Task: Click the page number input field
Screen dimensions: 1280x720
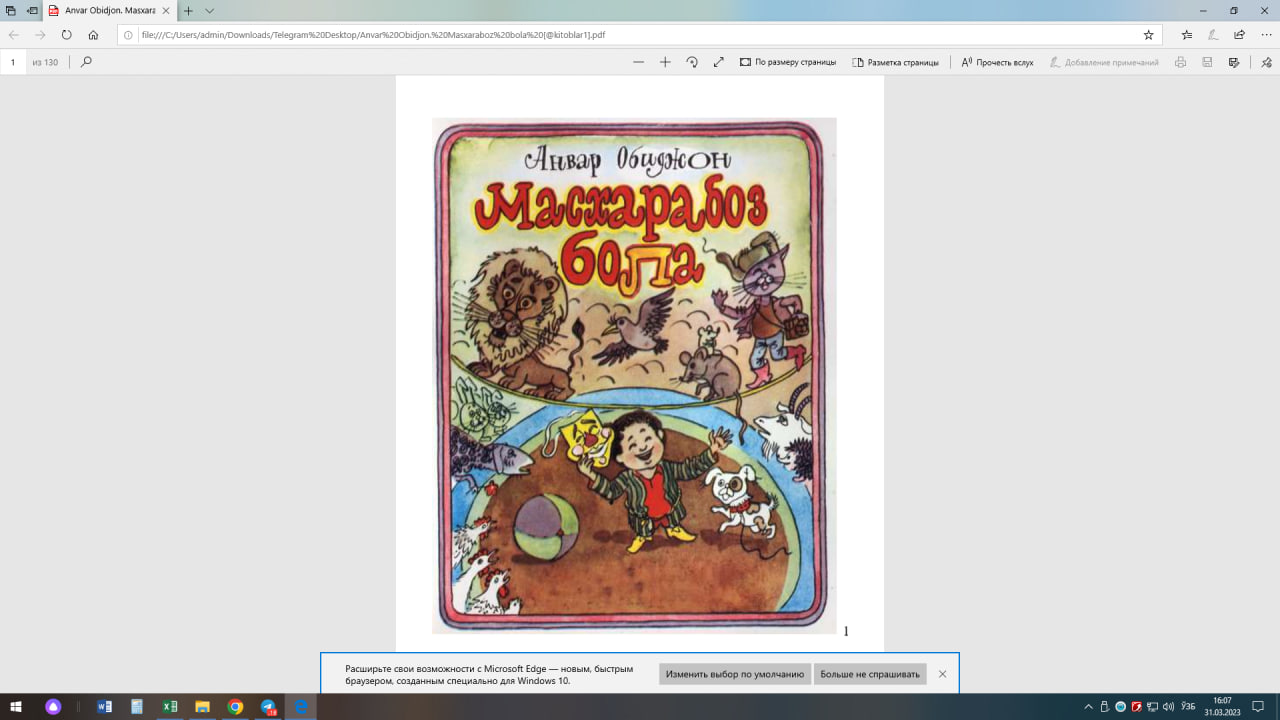Action: click(13, 62)
